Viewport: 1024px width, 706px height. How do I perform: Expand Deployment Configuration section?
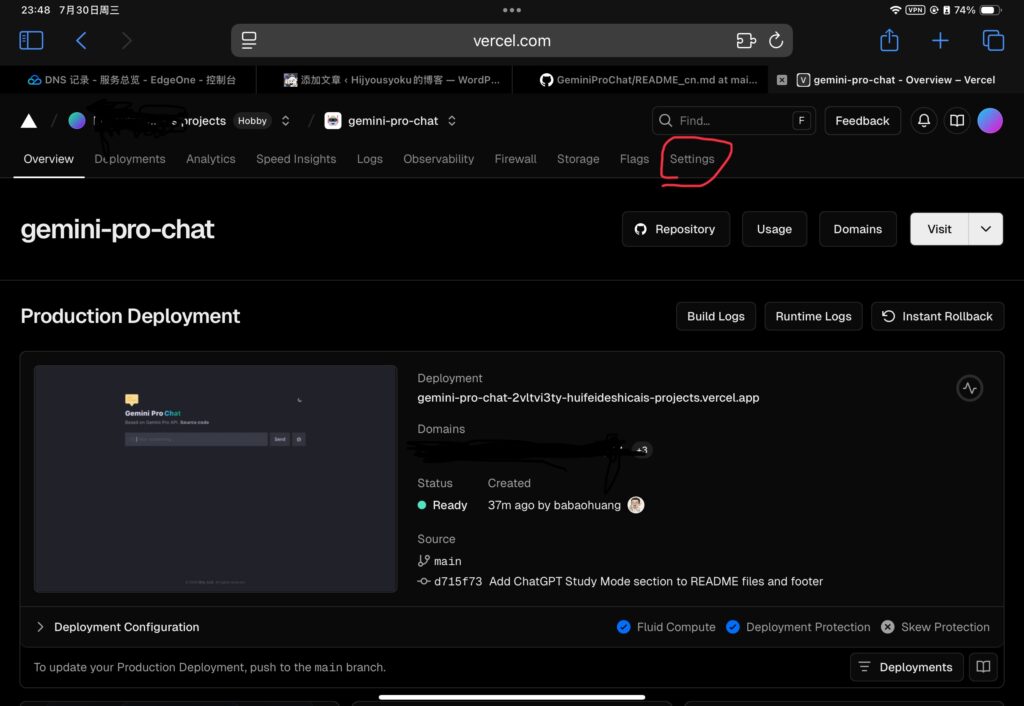pyautogui.click(x=118, y=627)
